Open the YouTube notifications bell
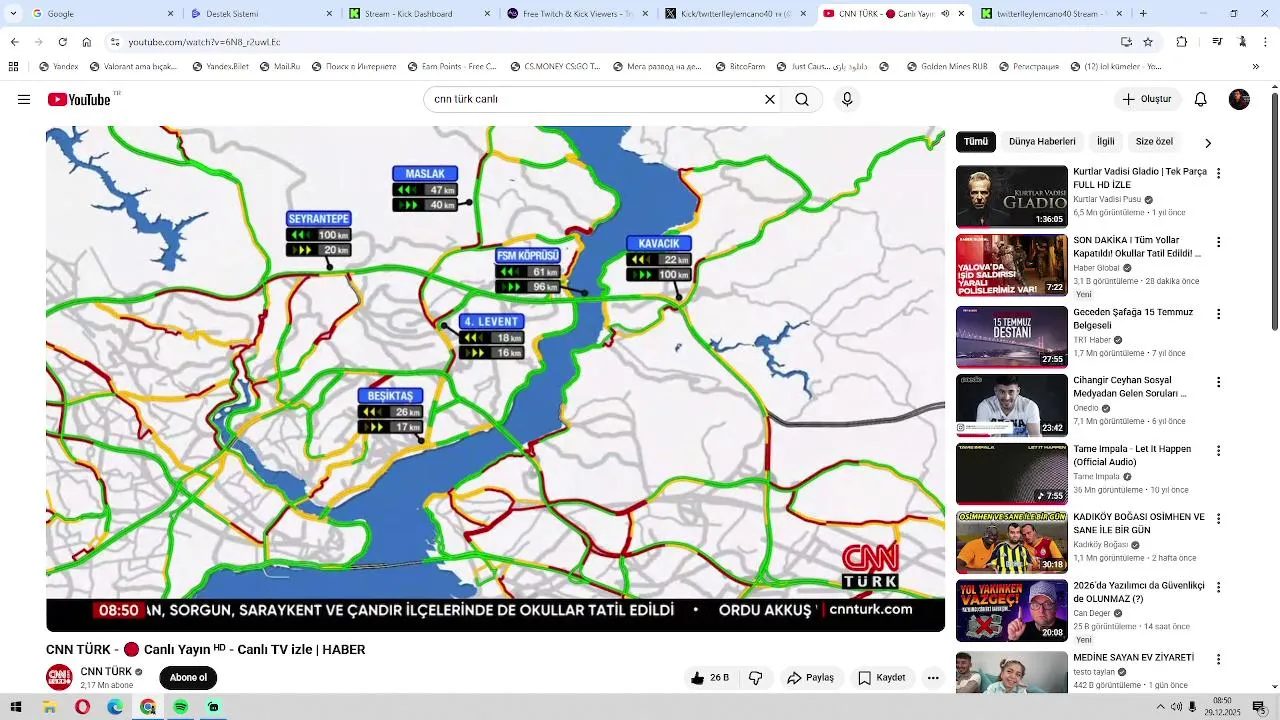The height and width of the screenshot is (720, 1280). pyautogui.click(x=1201, y=99)
